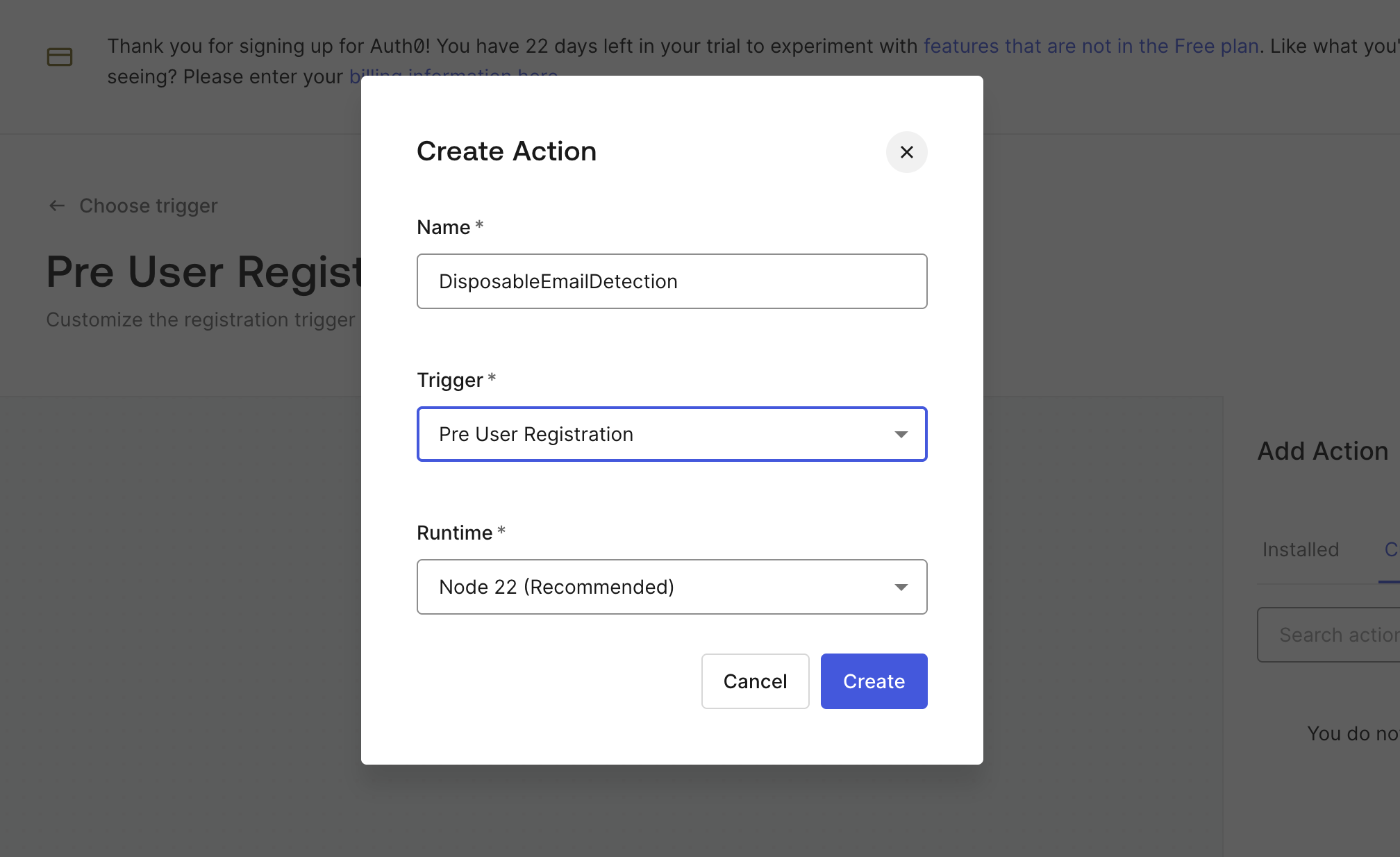1400x857 pixels.
Task: Click the Create button
Action: click(x=874, y=681)
